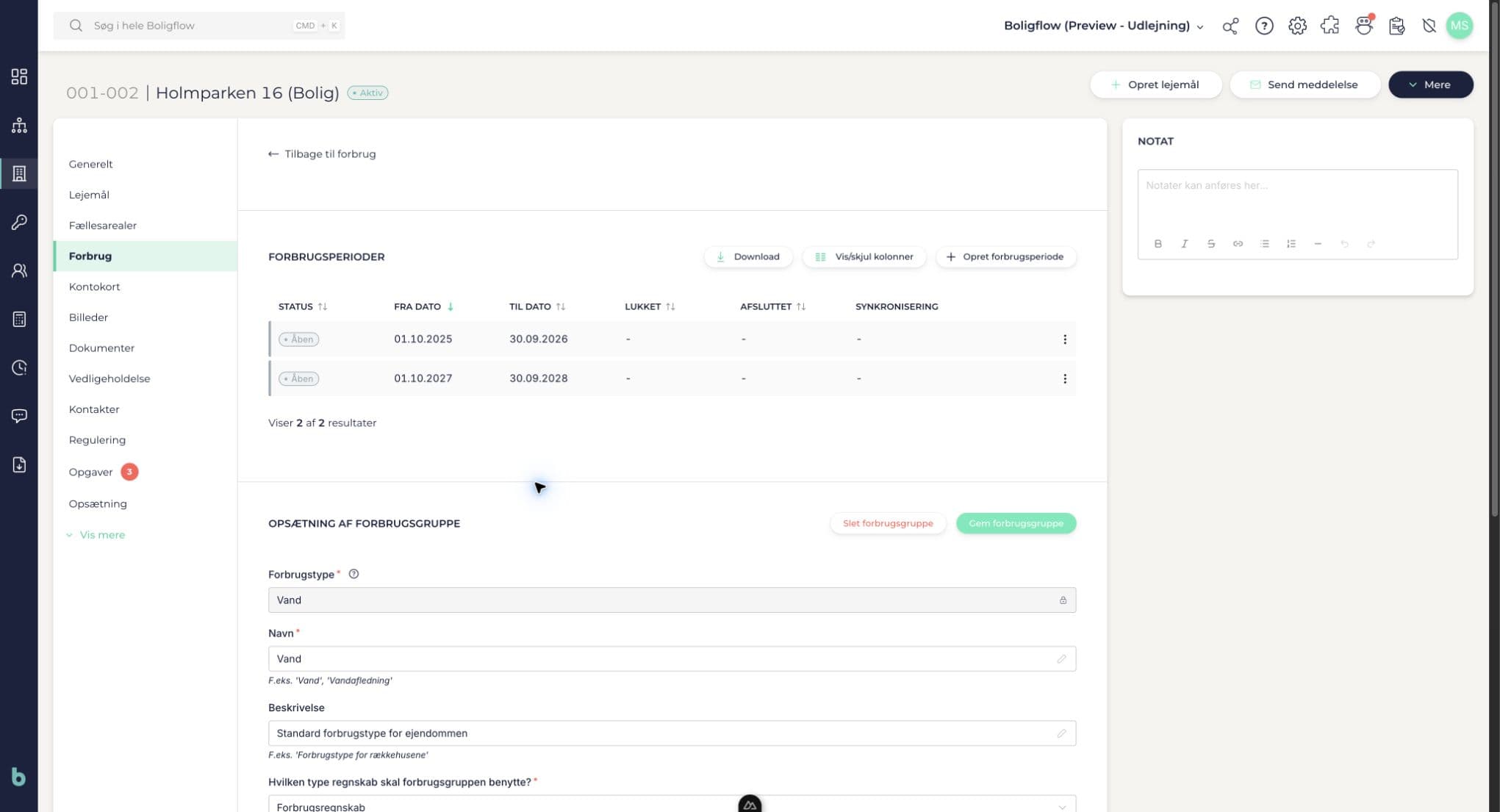Expand the Mere dropdown button
Image resolution: width=1500 pixels, height=812 pixels.
click(1430, 85)
